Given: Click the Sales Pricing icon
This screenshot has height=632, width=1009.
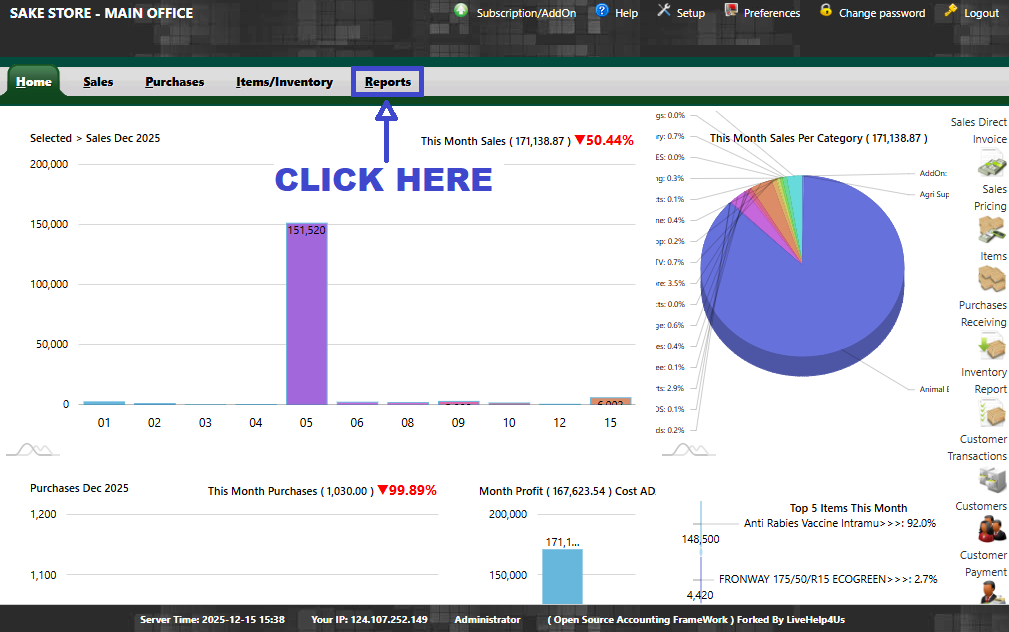Looking at the screenshot, I should [x=991, y=230].
